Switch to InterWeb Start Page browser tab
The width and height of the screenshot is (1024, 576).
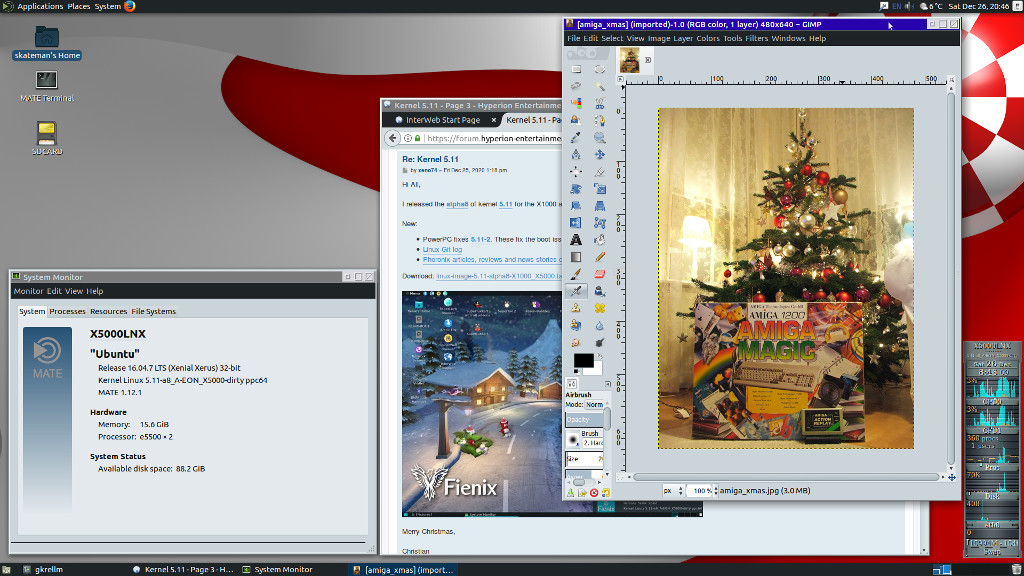[443, 120]
